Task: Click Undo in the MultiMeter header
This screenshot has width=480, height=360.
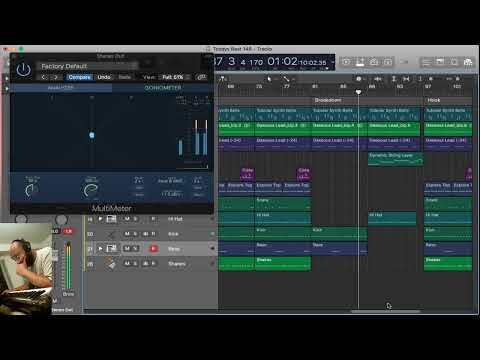Action: coord(104,77)
